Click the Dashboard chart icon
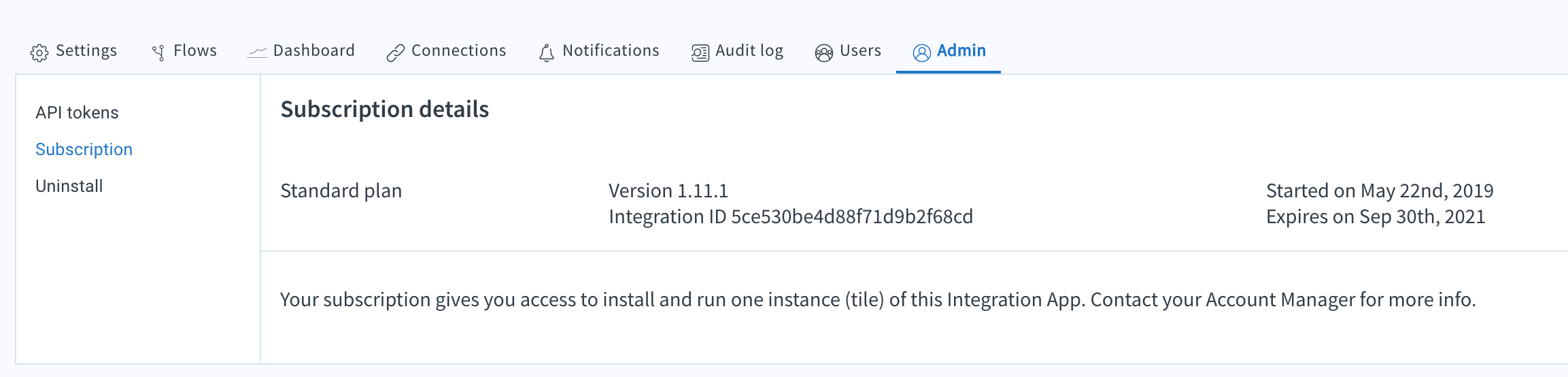The height and width of the screenshot is (377, 1568). pos(257,52)
